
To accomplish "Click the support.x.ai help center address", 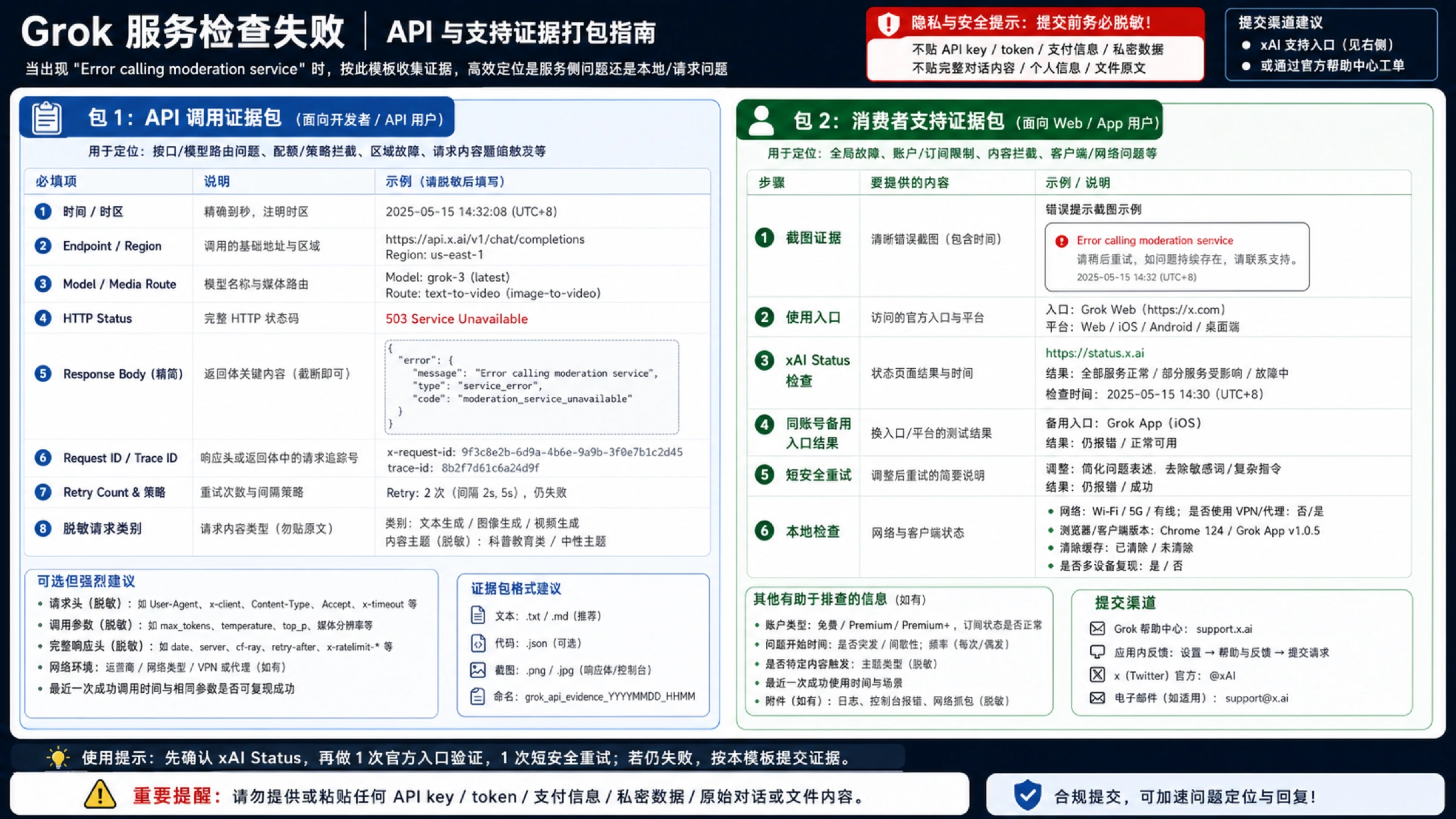I will point(1224,629).
